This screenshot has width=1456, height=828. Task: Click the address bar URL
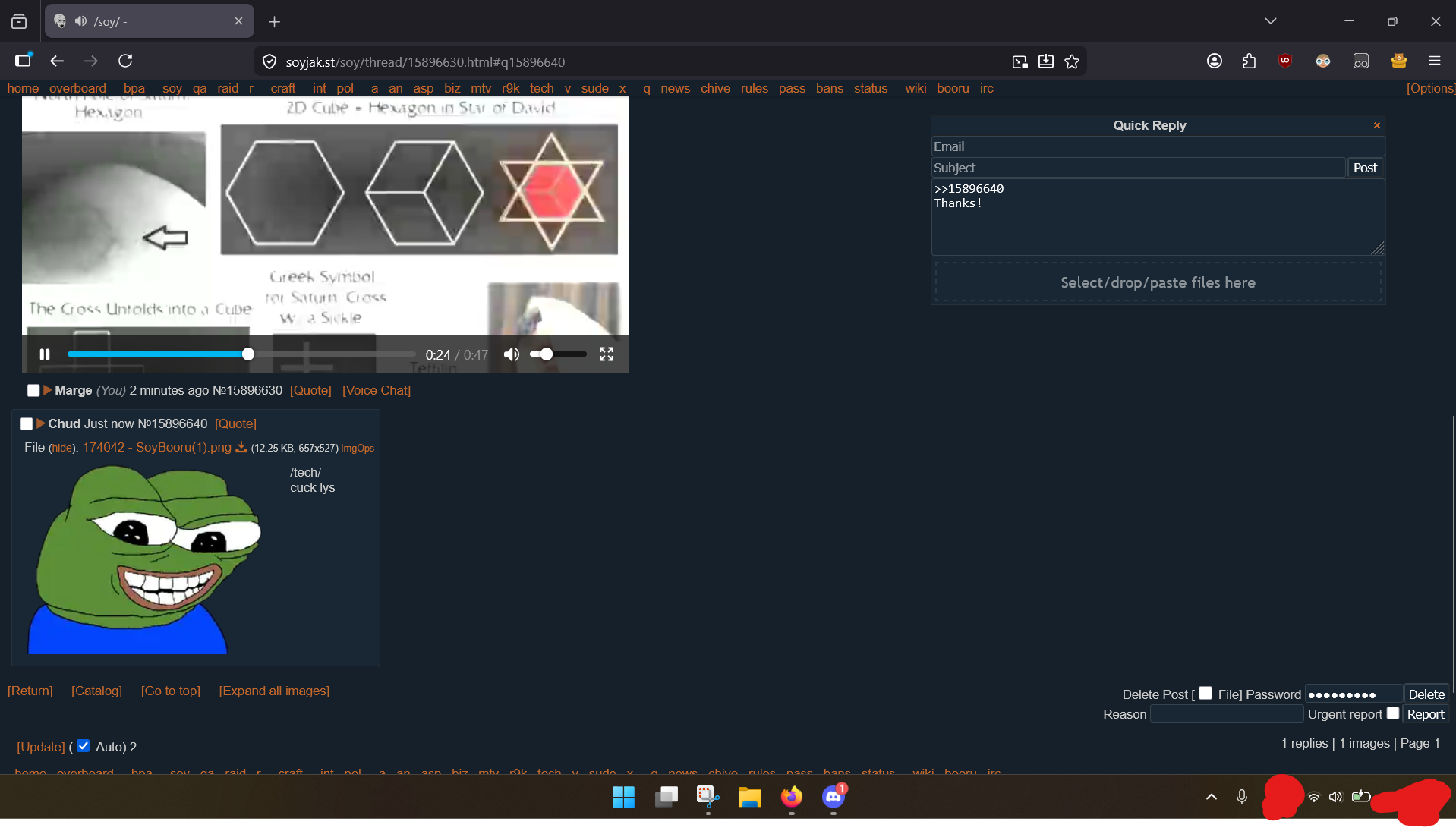tap(425, 62)
